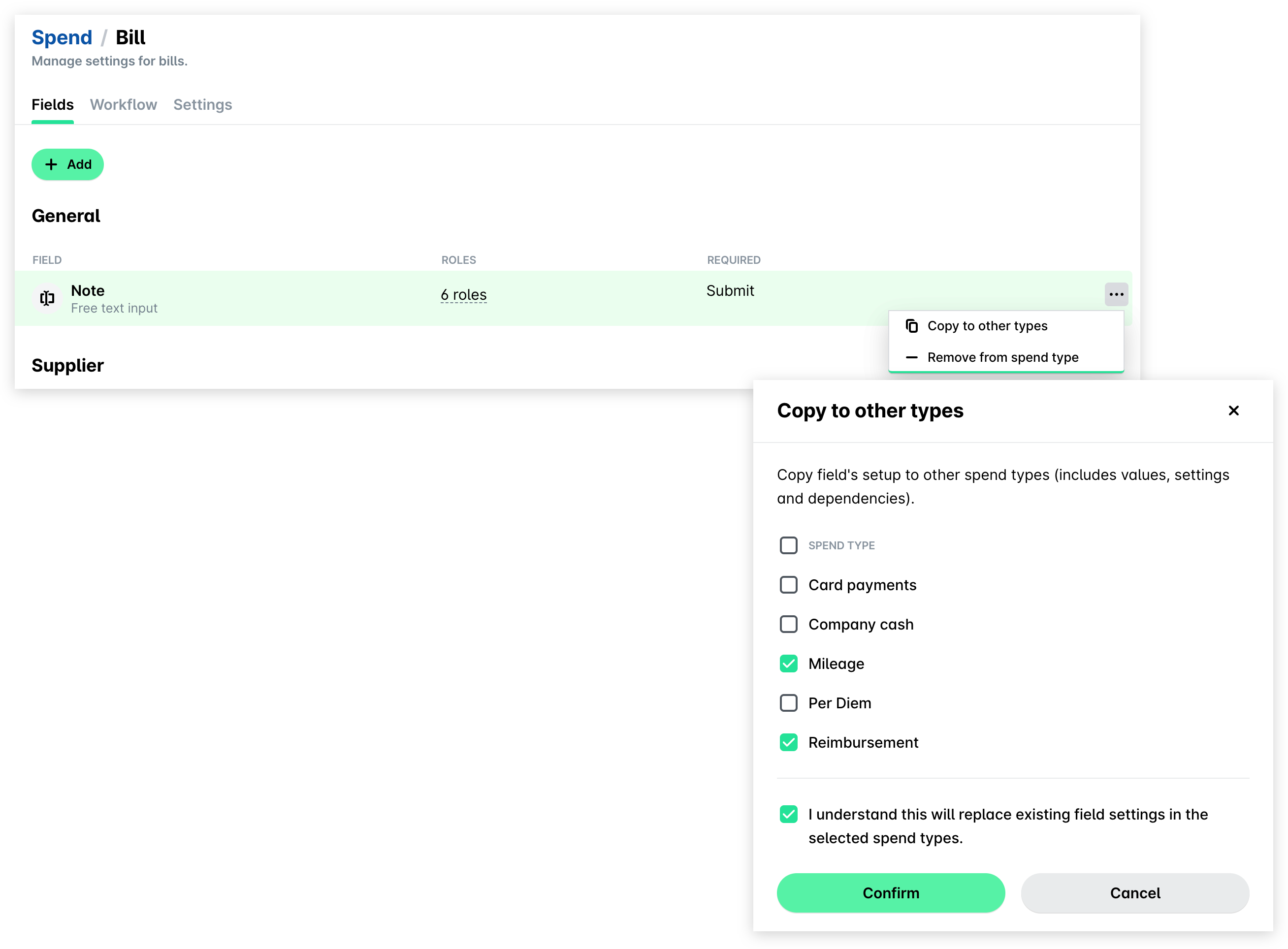This screenshot has height=949, width=1288.
Task: Click the 'Free text input' subtitle
Action: tap(114, 309)
